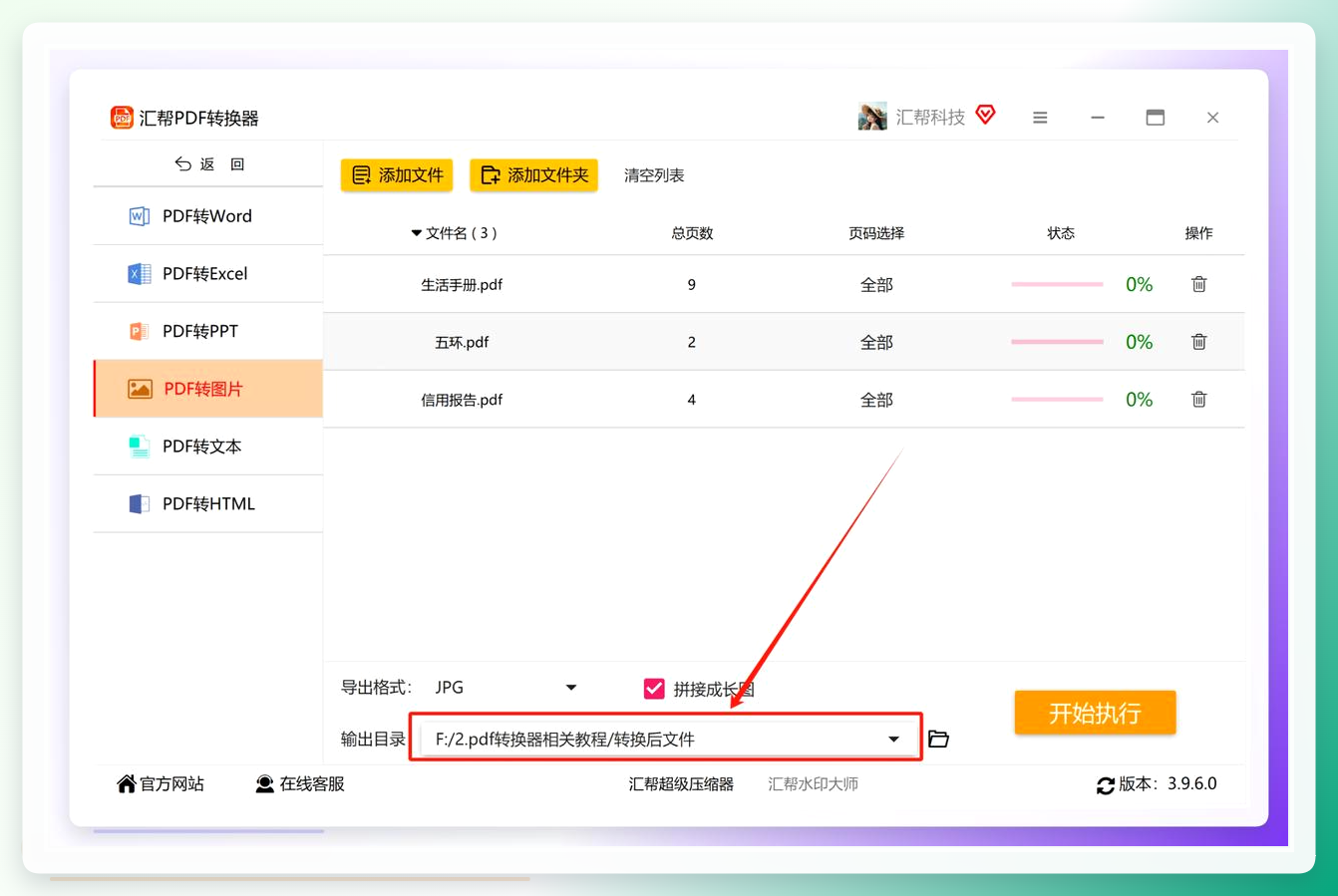The height and width of the screenshot is (896, 1338).
Task: Click the 官方网站 home icon
Action: point(126,784)
